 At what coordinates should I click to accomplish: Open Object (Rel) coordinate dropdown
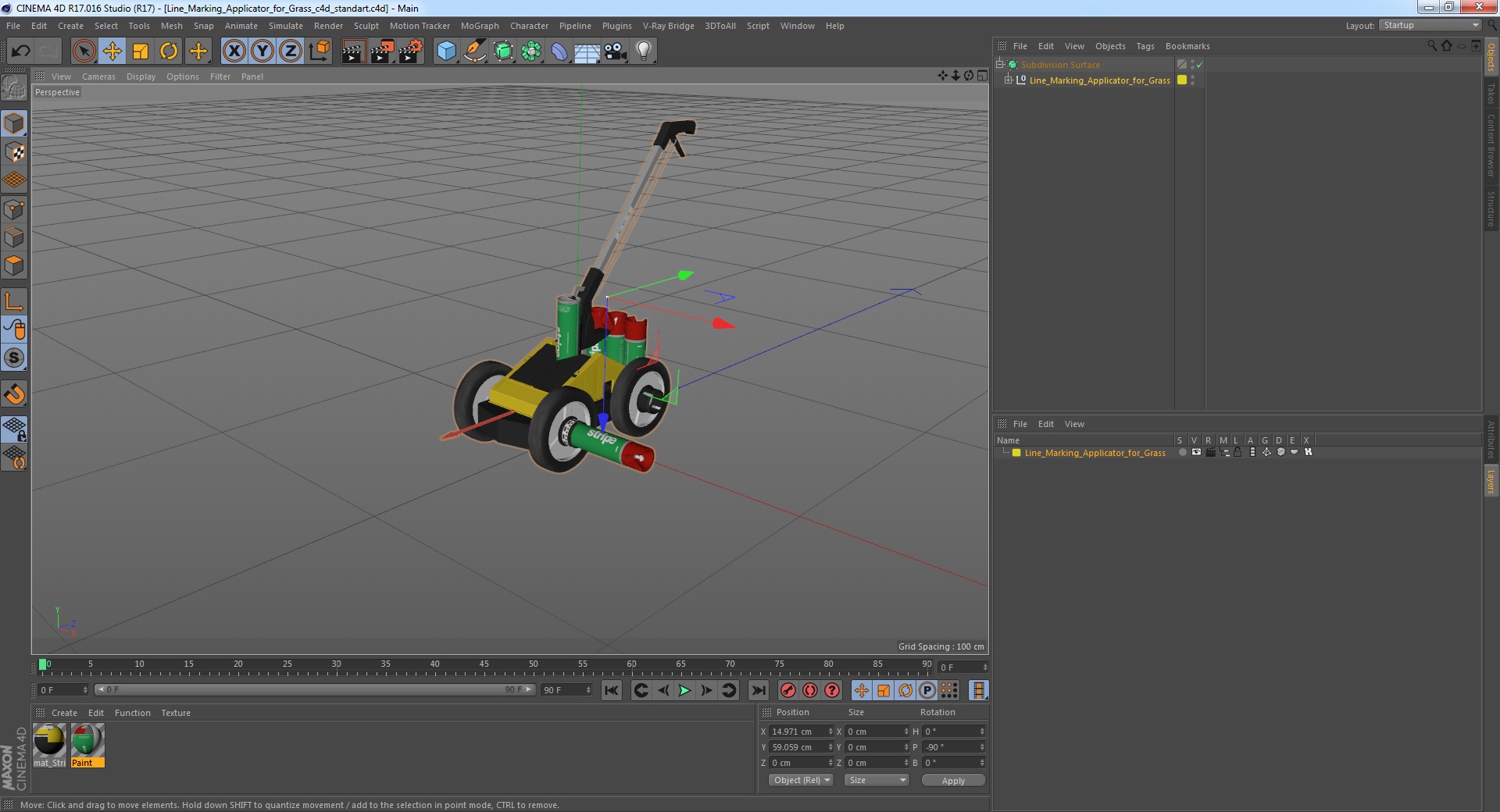point(801,780)
